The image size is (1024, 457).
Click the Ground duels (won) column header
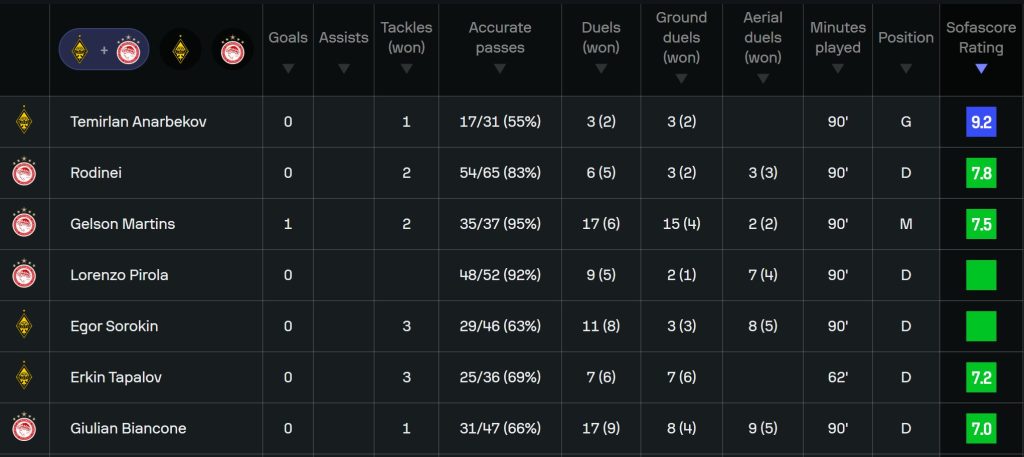pyautogui.click(x=681, y=38)
